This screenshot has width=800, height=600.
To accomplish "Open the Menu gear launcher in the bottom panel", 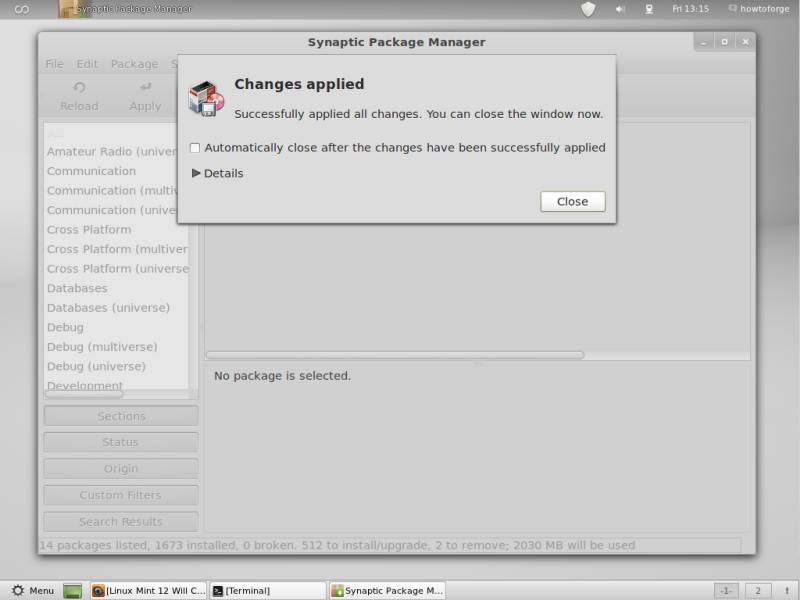I will 33,590.
